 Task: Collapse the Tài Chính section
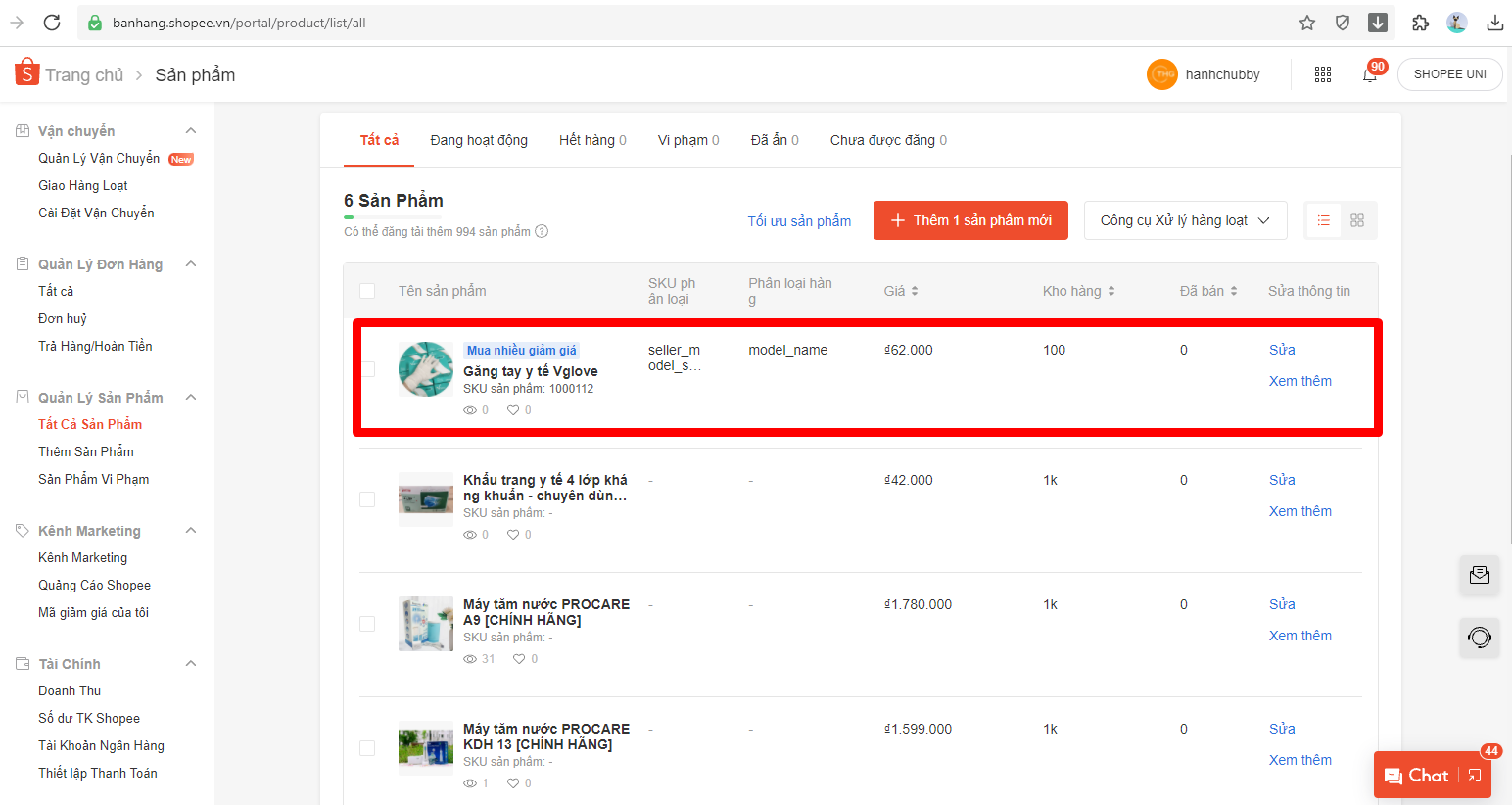(x=191, y=663)
